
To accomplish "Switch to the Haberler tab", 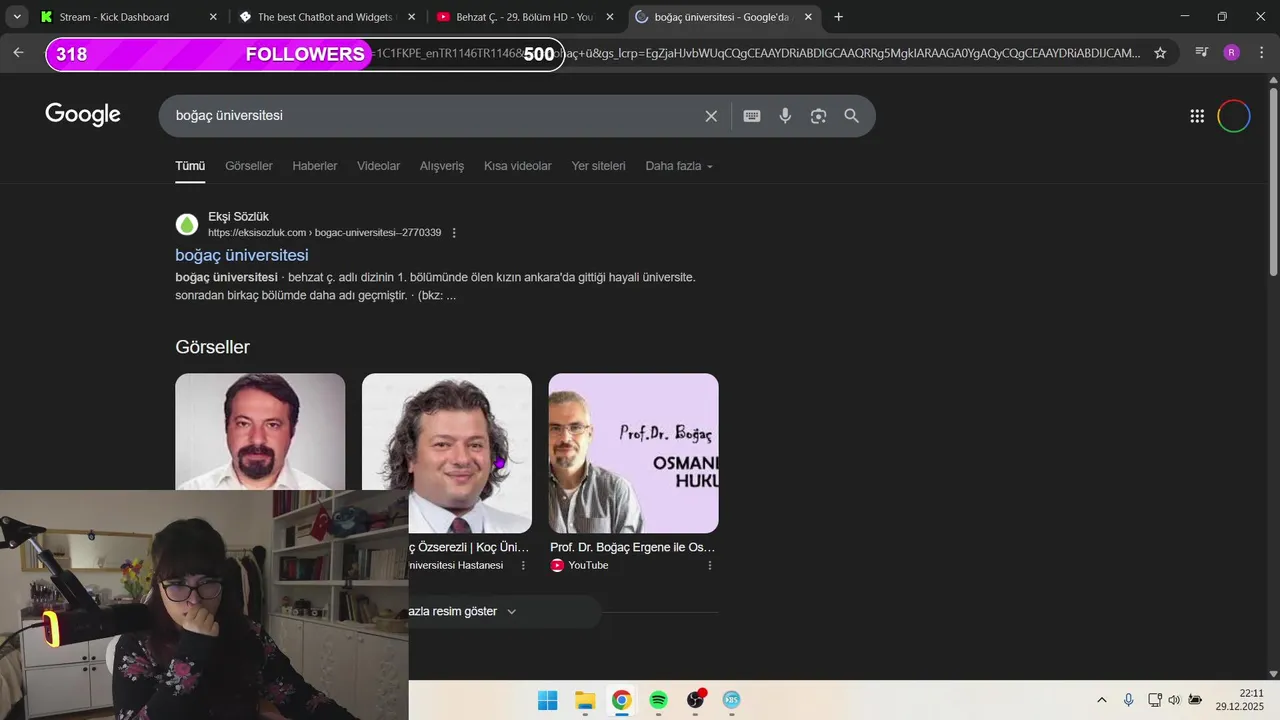I will [x=315, y=166].
